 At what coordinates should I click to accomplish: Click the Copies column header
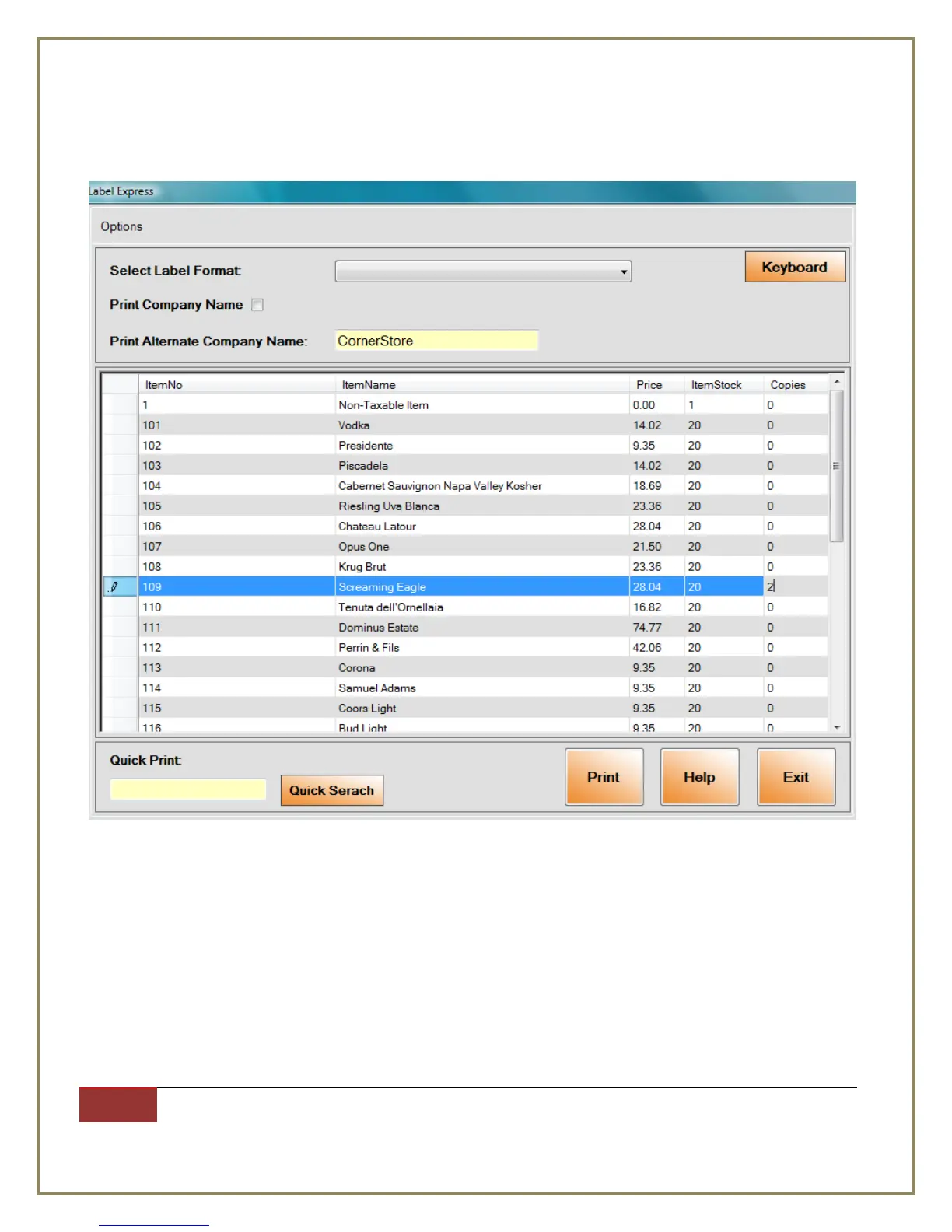(796, 385)
